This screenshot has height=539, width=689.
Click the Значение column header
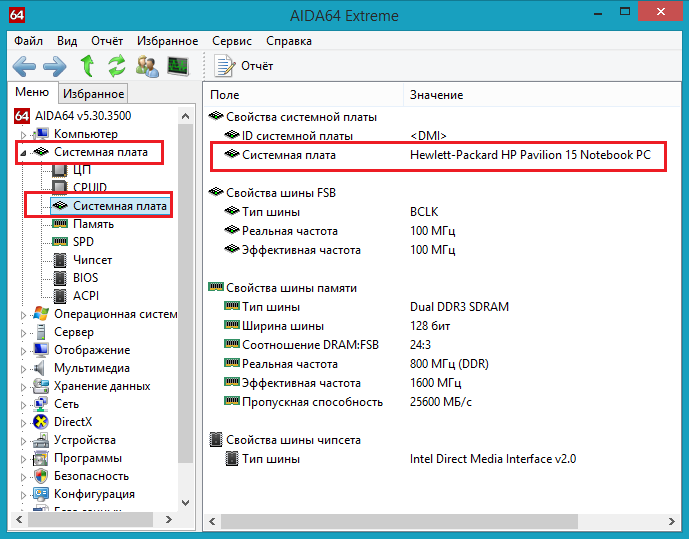[x=542, y=95]
